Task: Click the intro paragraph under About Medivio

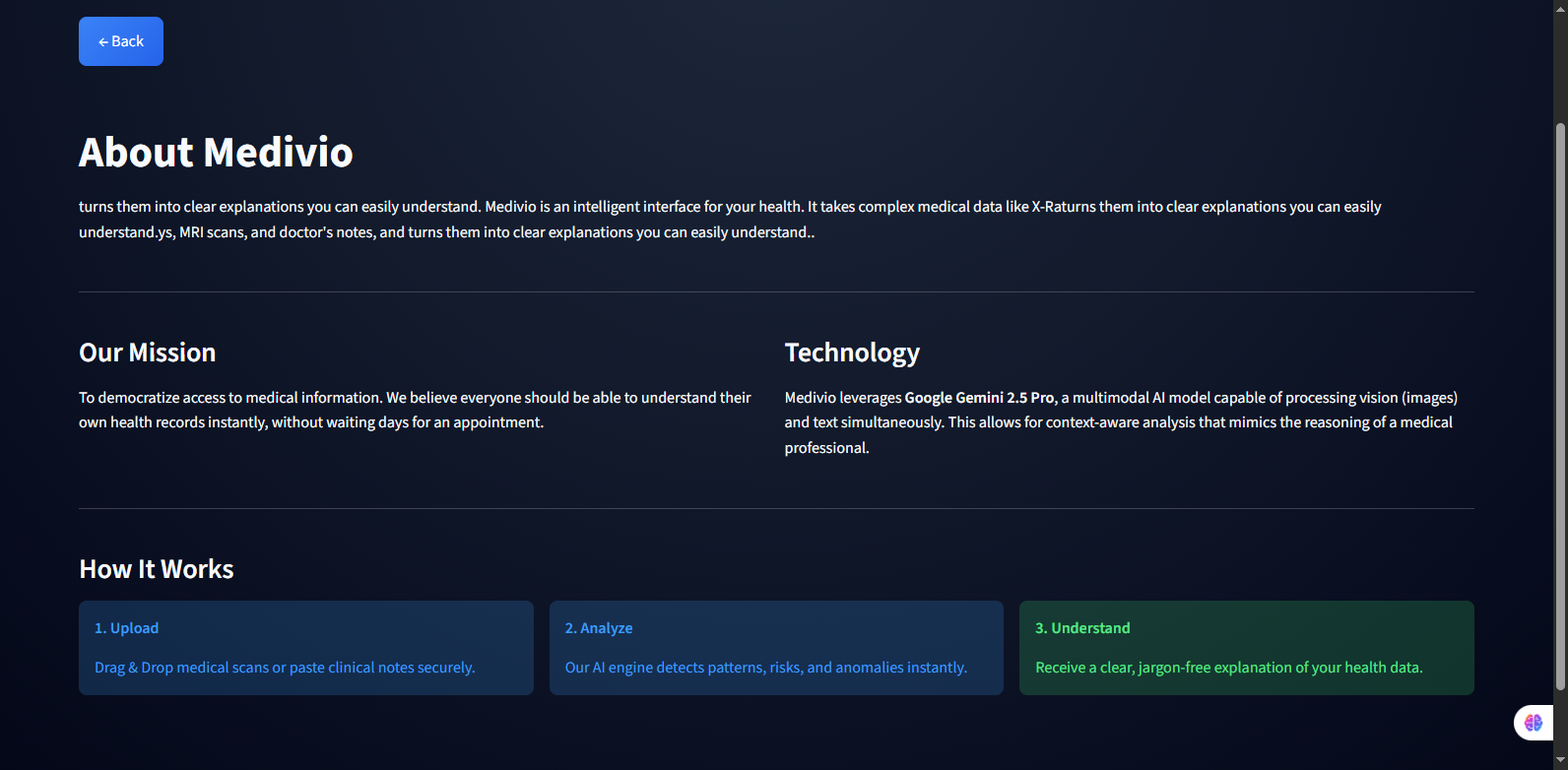Action: click(x=730, y=220)
